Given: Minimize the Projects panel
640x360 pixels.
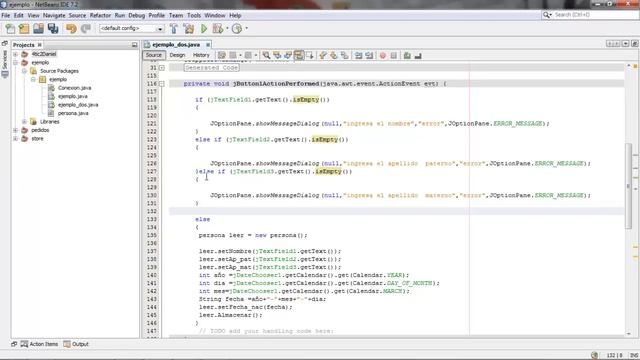Looking at the screenshot, I should point(135,45).
